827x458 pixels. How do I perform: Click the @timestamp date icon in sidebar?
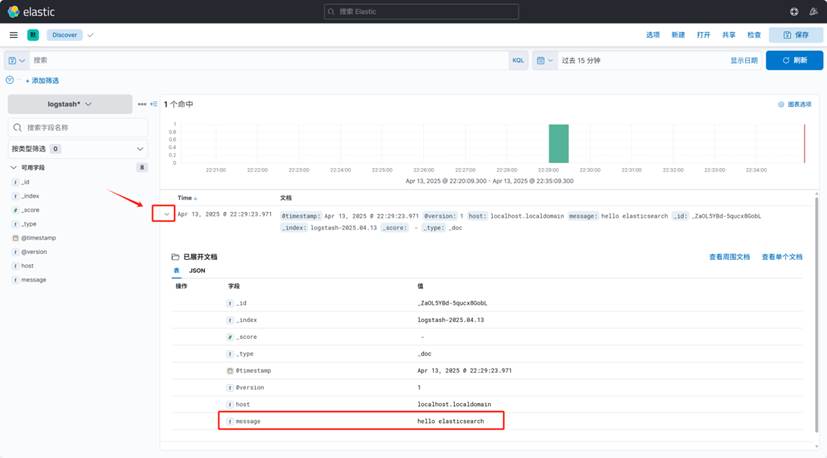click(x=15, y=238)
